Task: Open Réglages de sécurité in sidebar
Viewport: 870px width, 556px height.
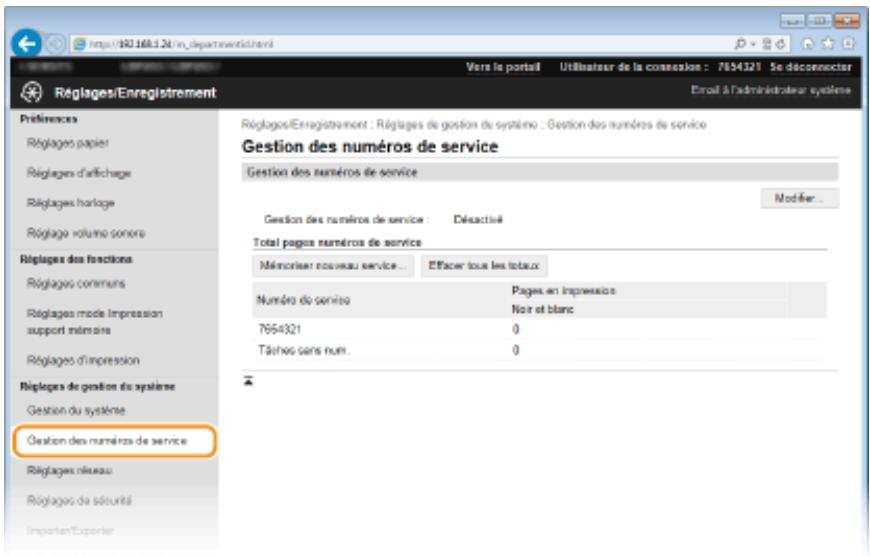Action: point(79,501)
